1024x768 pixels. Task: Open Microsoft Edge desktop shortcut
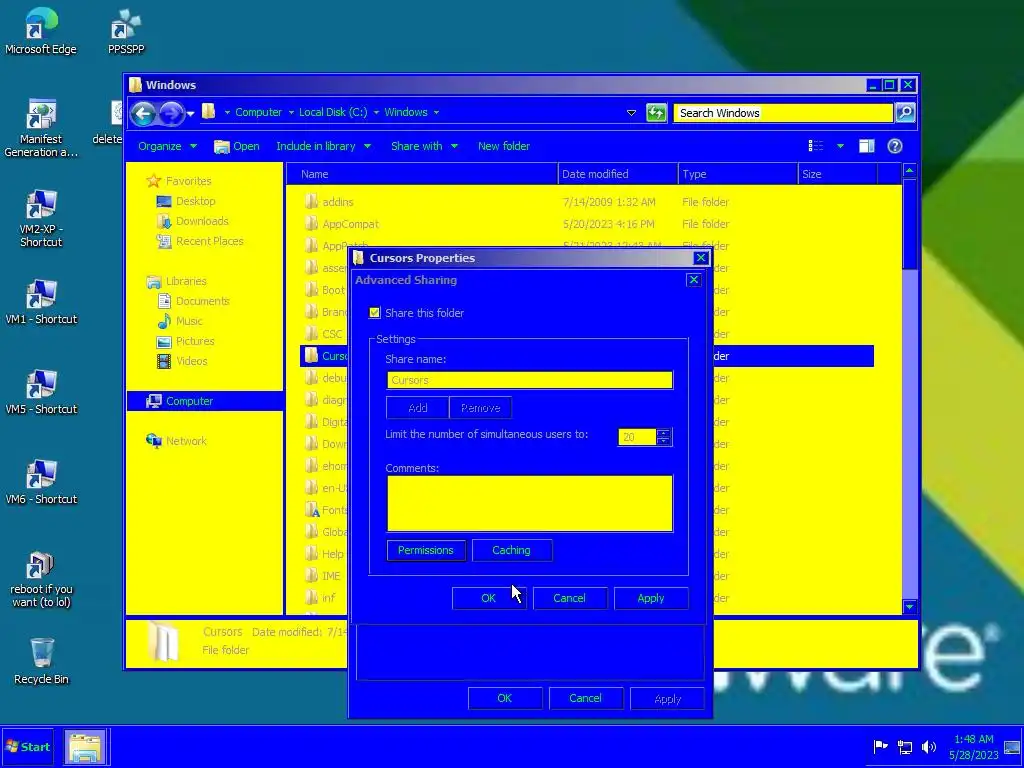tap(40, 31)
